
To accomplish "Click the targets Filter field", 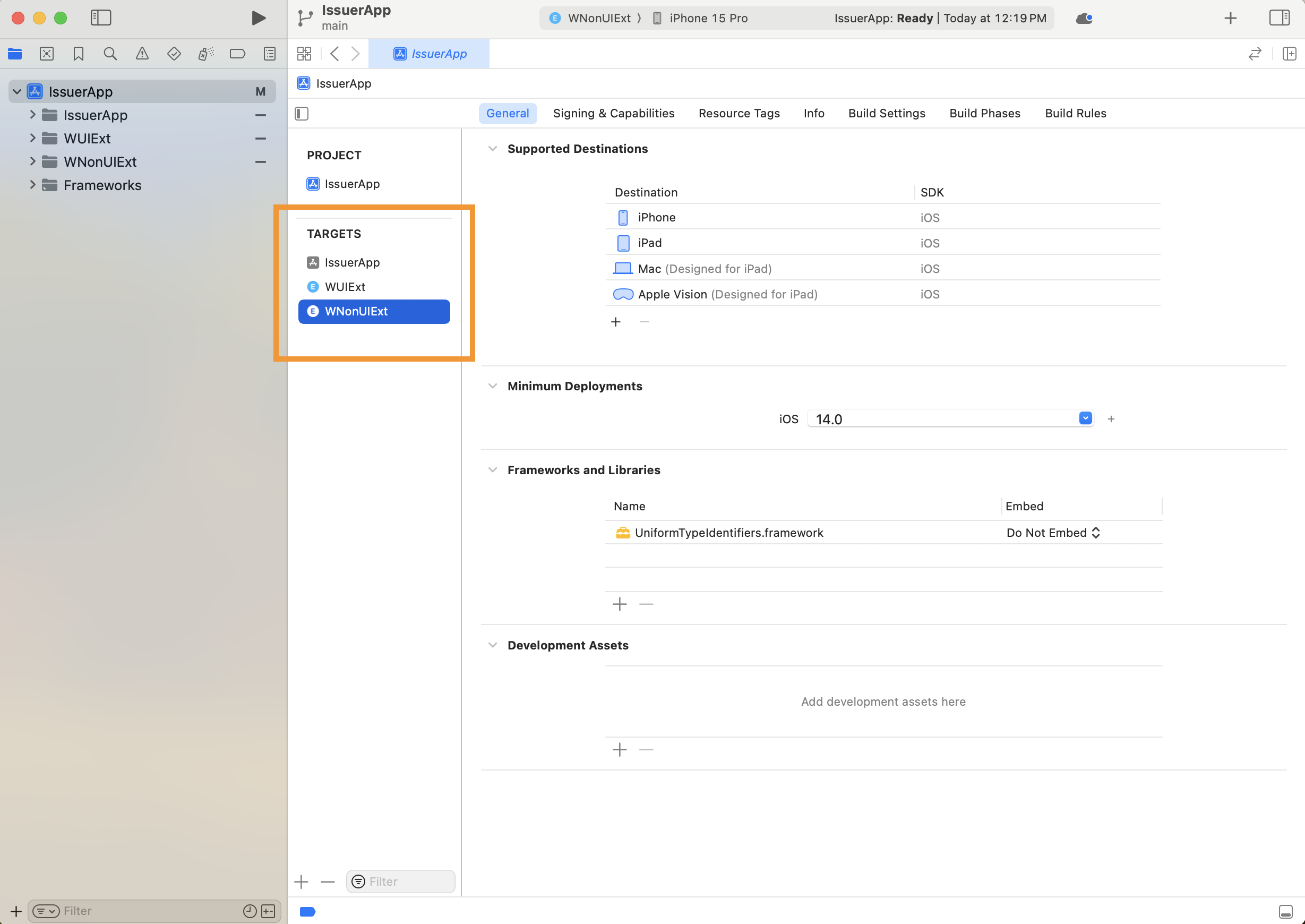I will (400, 882).
